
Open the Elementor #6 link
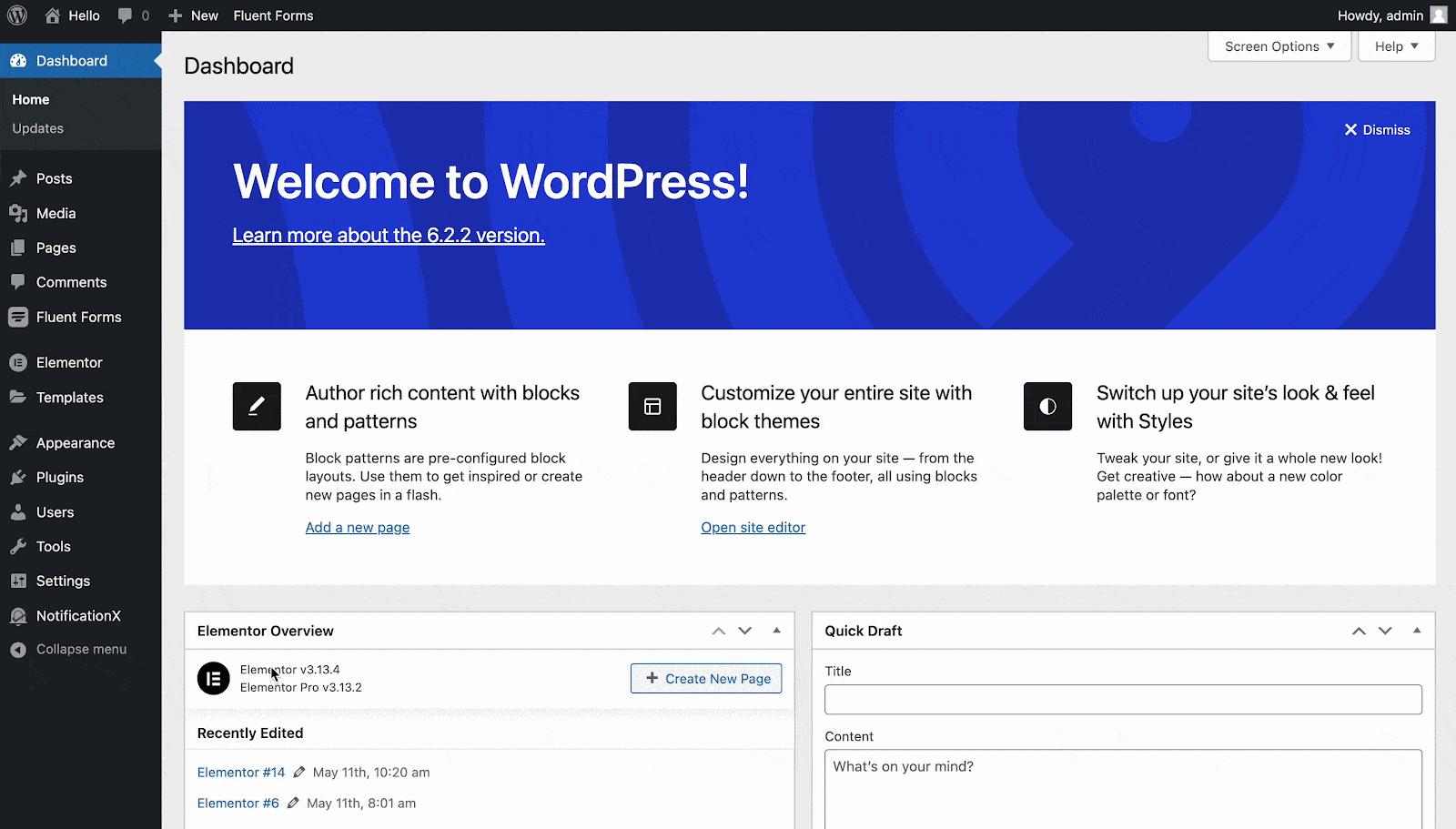tap(238, 803)
